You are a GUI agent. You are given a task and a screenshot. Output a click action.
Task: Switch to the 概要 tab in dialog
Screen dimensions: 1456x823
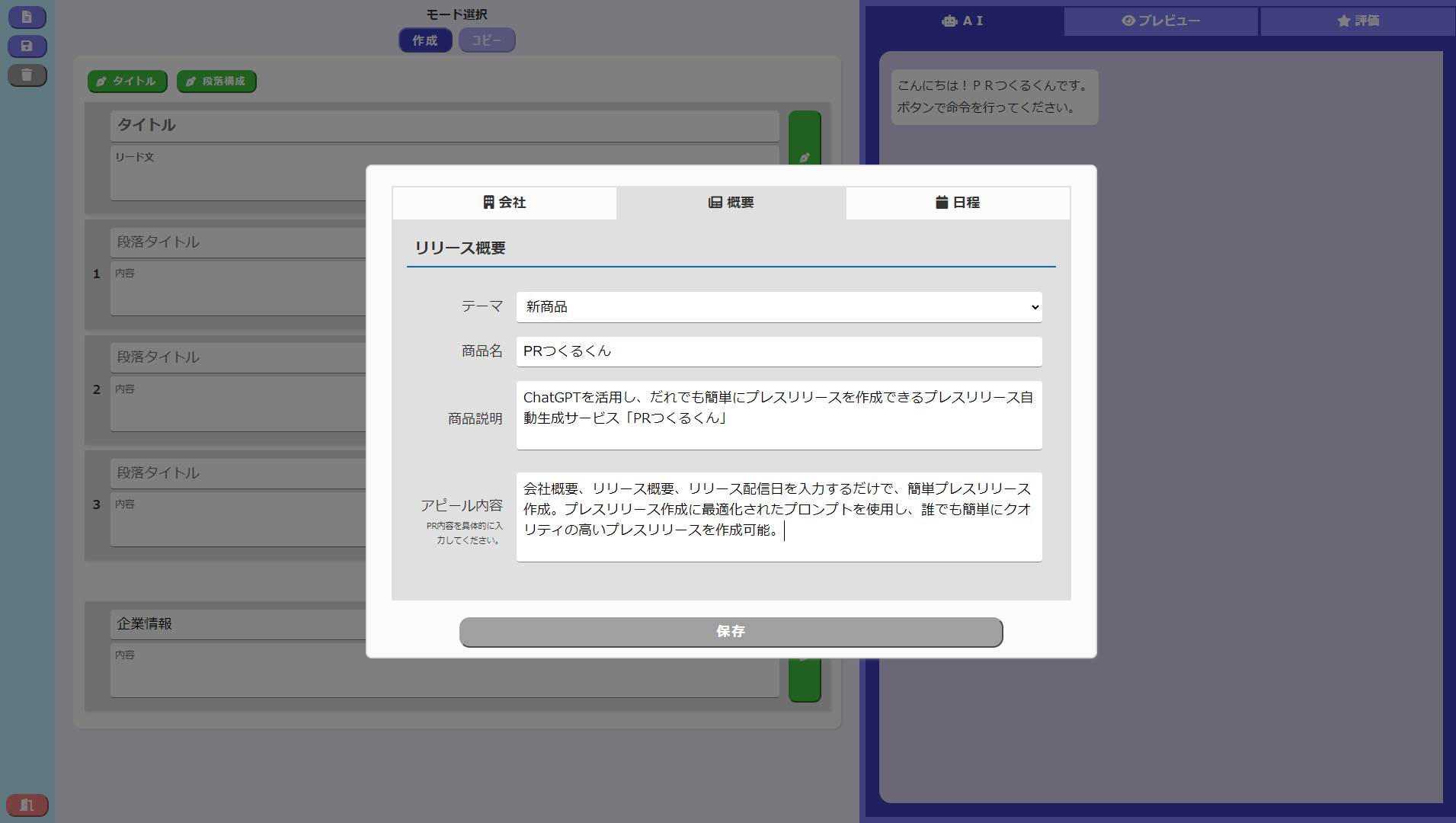pos(731,203)
